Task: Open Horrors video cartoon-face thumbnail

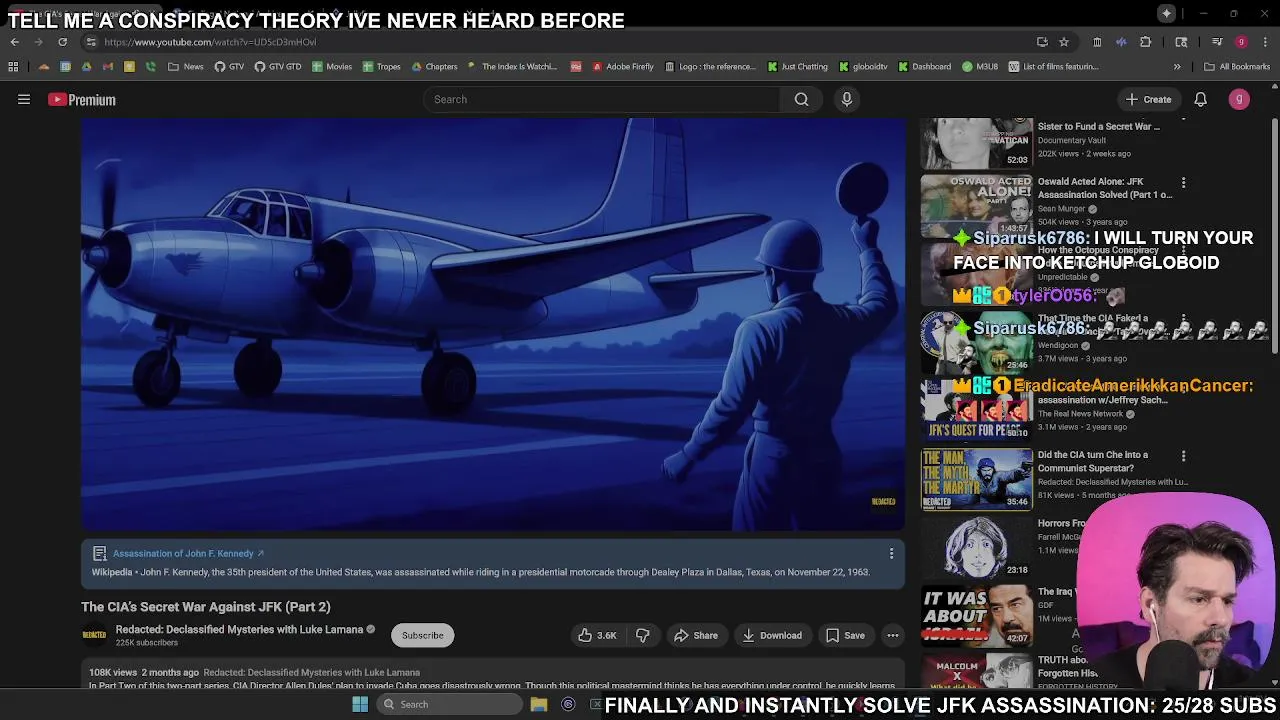Action: pyautogui.click(x=976, y=547)
